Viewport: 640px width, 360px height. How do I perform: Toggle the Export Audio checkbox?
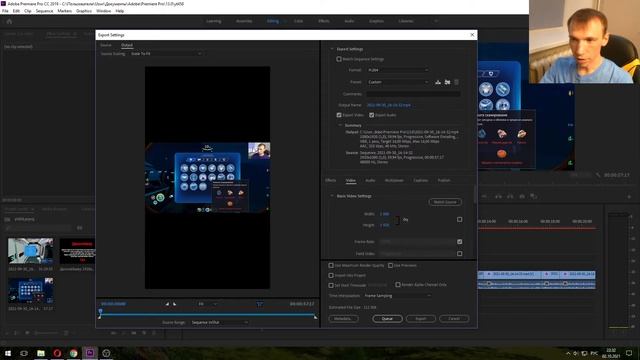[x=371, y=115]
